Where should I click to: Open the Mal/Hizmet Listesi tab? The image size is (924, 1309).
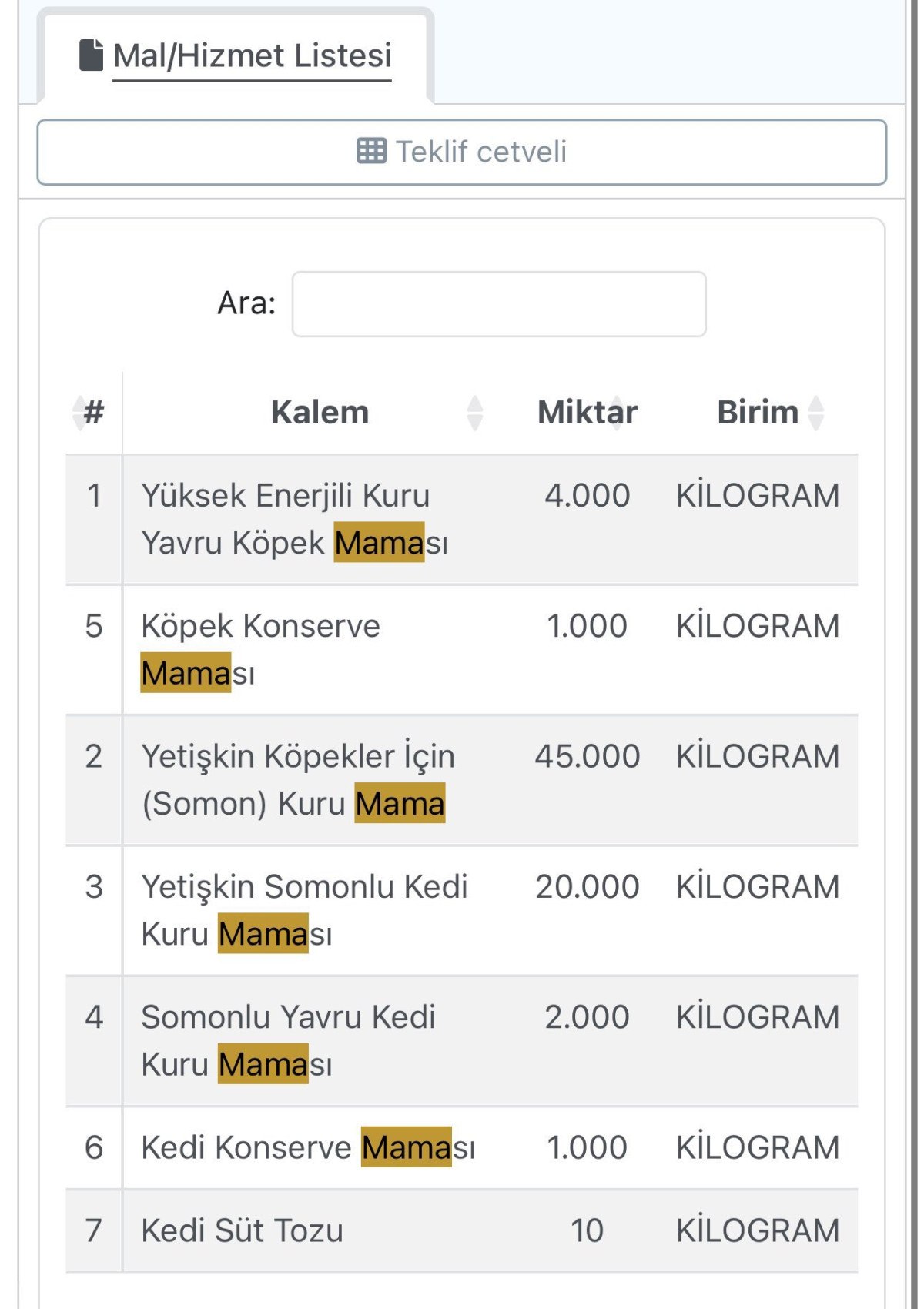tap(252, 56)
